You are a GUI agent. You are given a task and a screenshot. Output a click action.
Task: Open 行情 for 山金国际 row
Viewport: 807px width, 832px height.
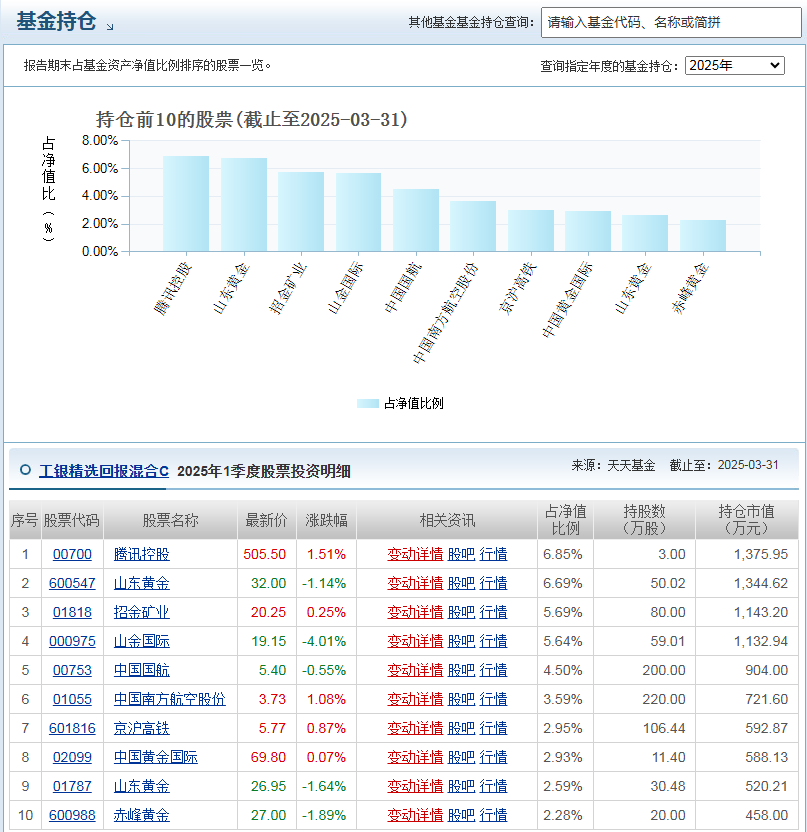coord(493,641)
